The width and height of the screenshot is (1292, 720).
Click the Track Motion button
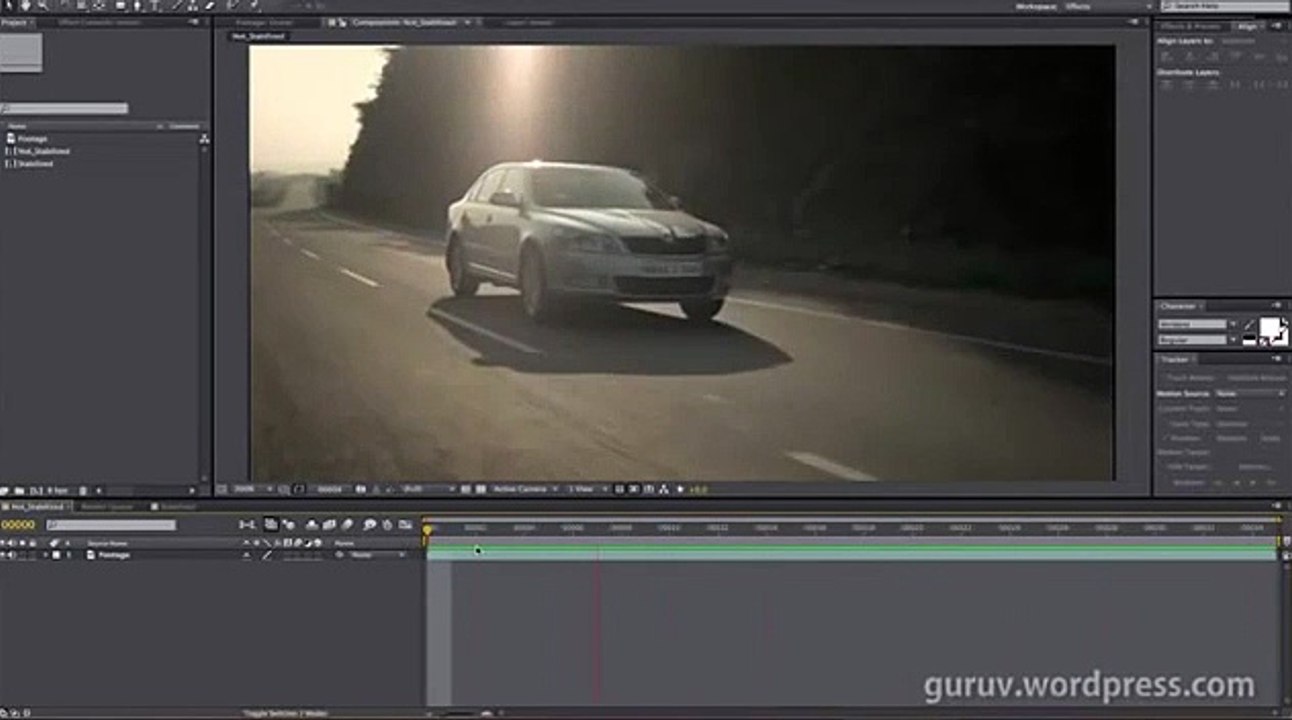[1189, 378]
